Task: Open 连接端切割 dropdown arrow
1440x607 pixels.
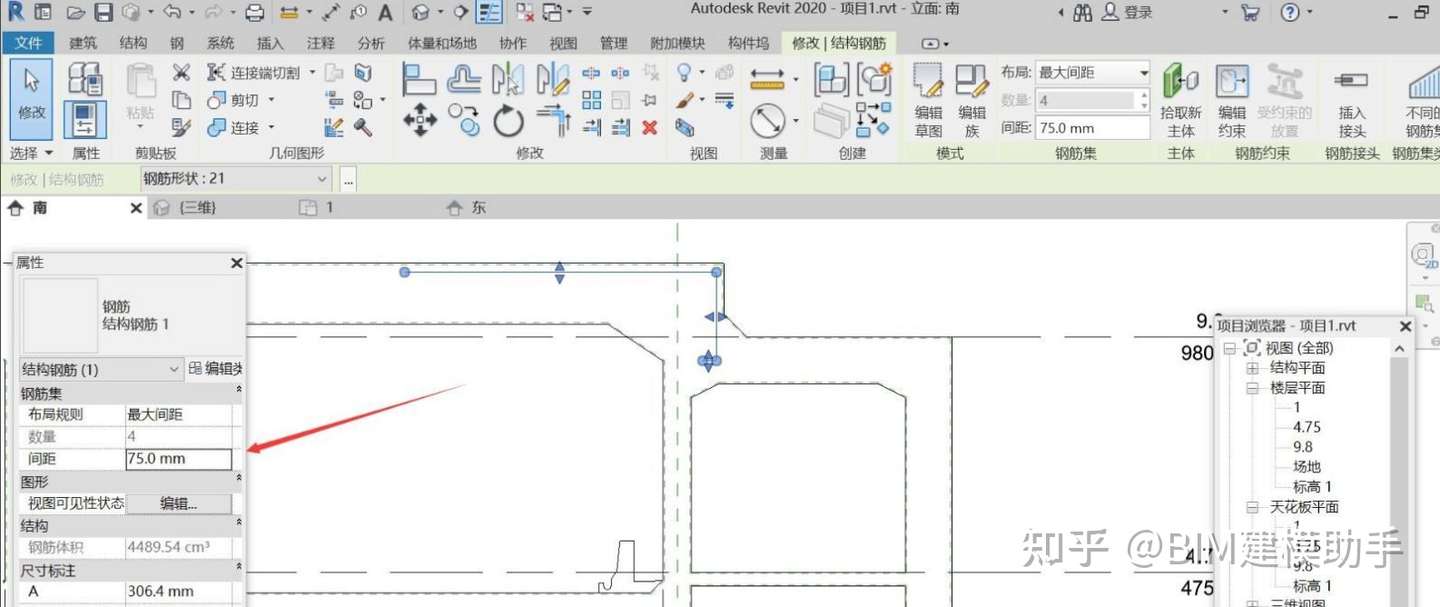Action: (x=312, y=72)
